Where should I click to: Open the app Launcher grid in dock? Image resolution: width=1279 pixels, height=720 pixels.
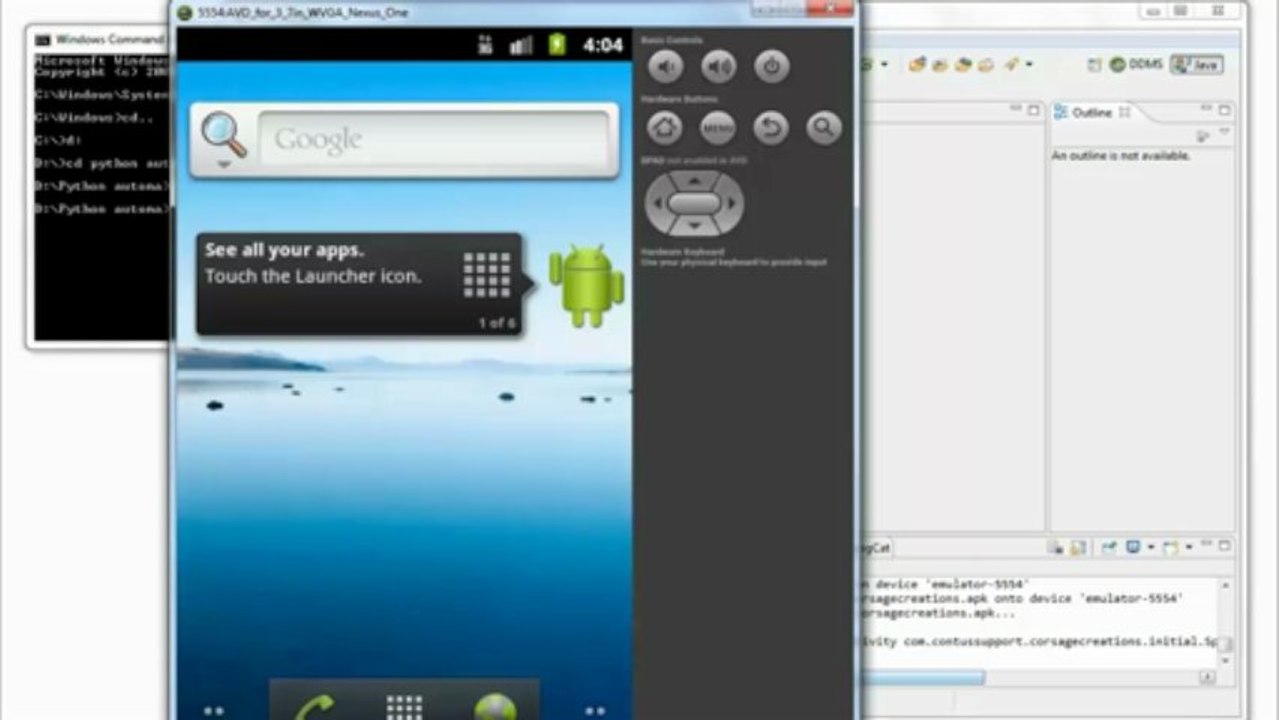(404, 706)
